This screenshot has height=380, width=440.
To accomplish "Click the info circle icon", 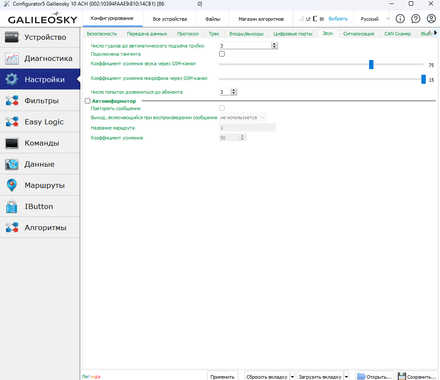I will tap(400, 19).
